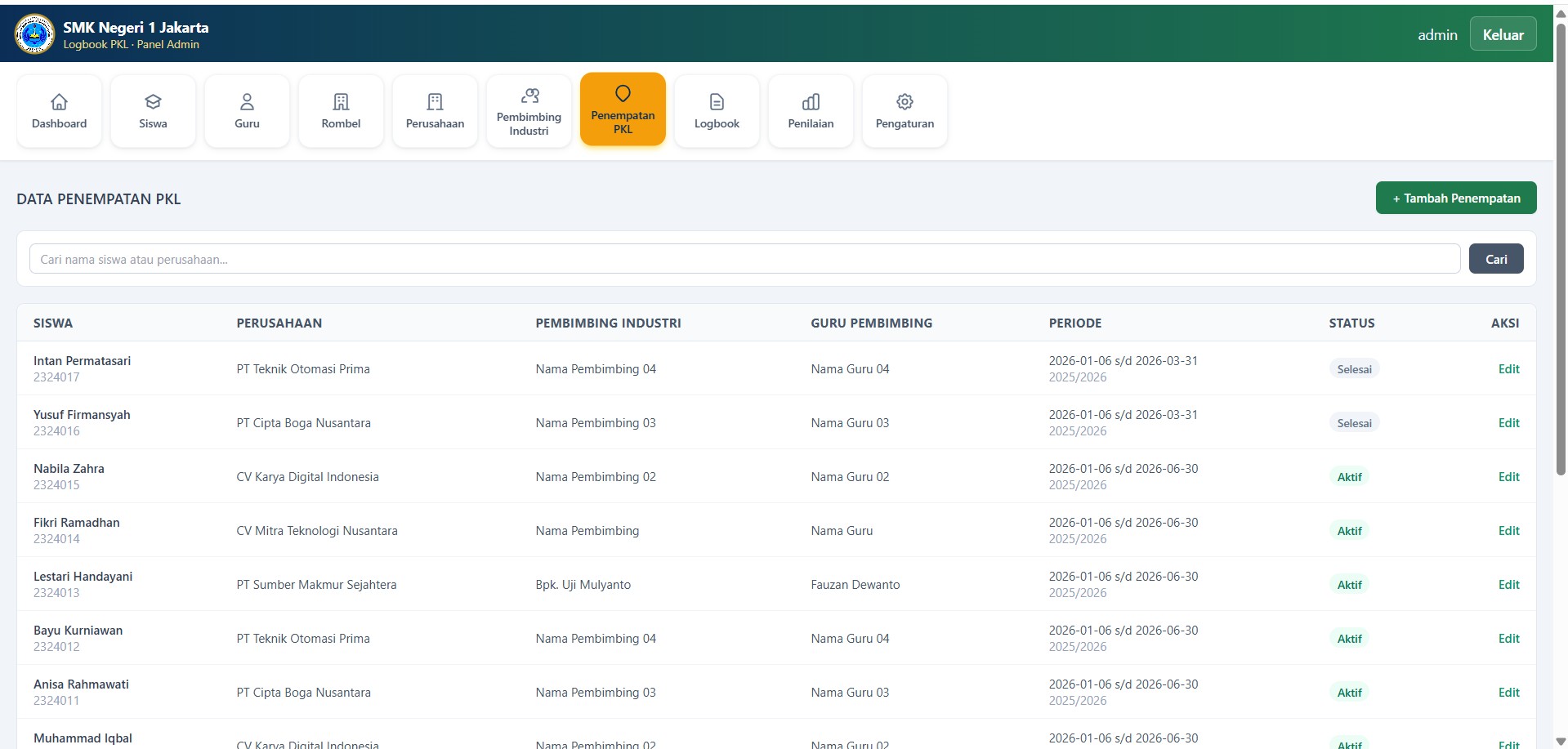Edit Anisa Rahmawati placement
This screenshot has width=1568, height=749.
[1508, 692]
